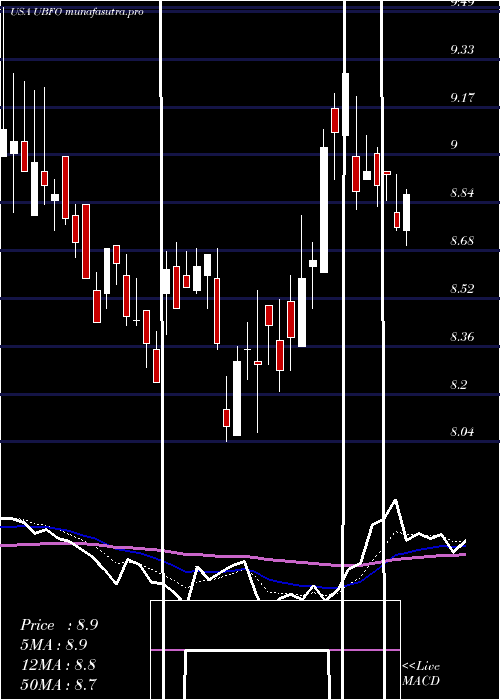The image size is (500, 700).
Task: Select the '12MA : 8.8' legend entry
Action: tap(58, 664)
